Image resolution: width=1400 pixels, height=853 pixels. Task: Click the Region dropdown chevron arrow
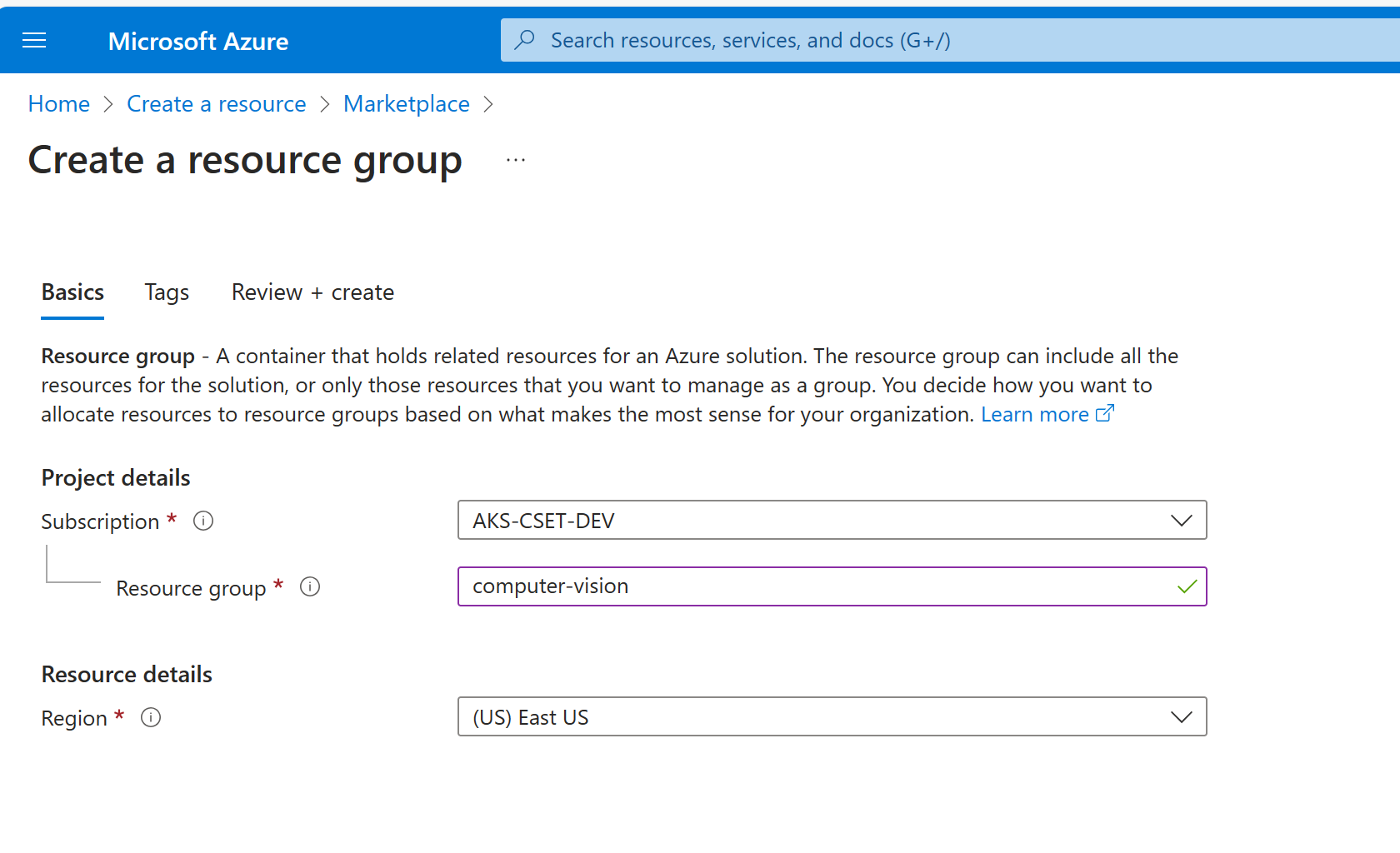point(1181,717)
